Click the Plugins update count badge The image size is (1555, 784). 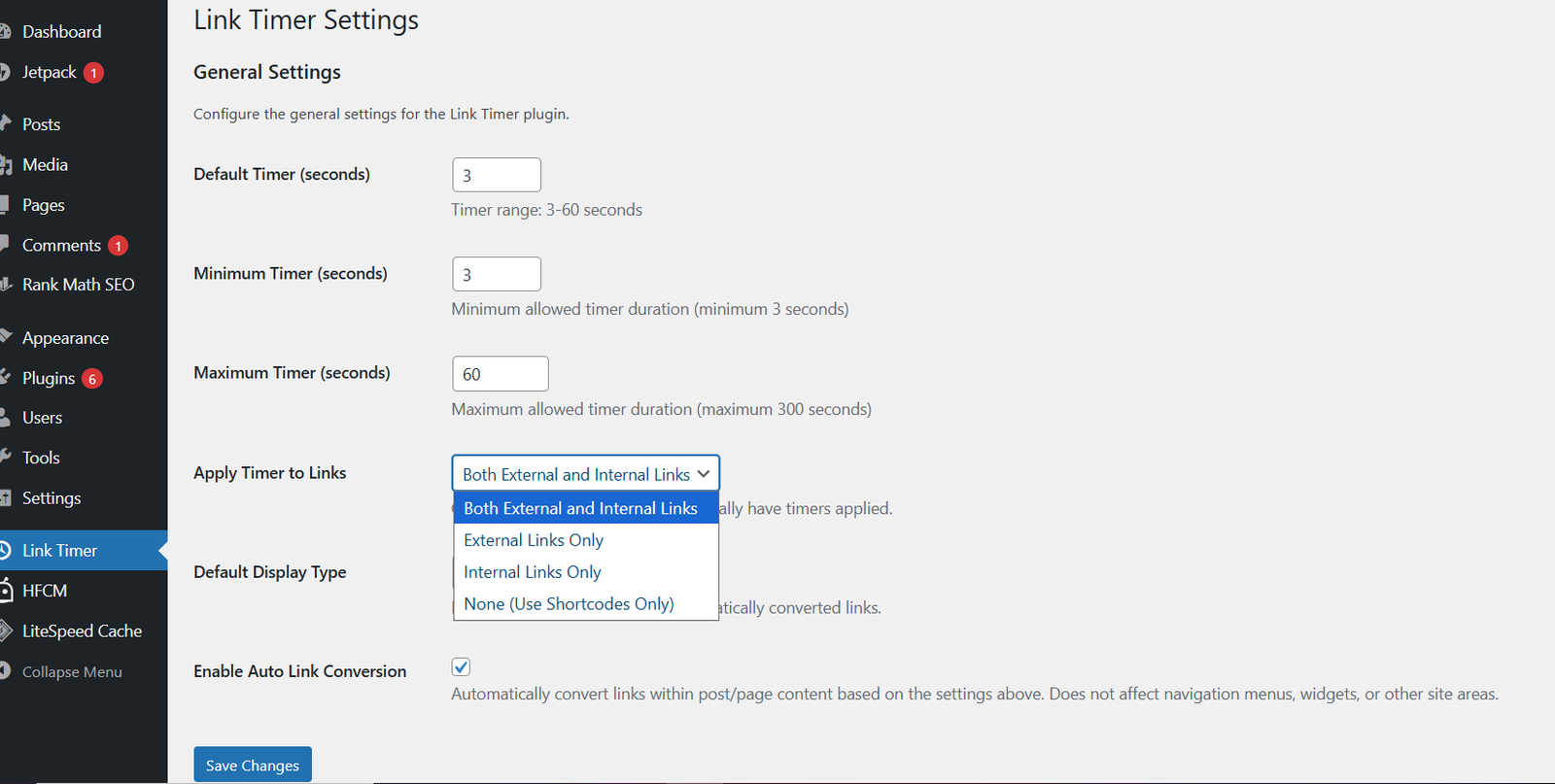(x=92, y=379)
